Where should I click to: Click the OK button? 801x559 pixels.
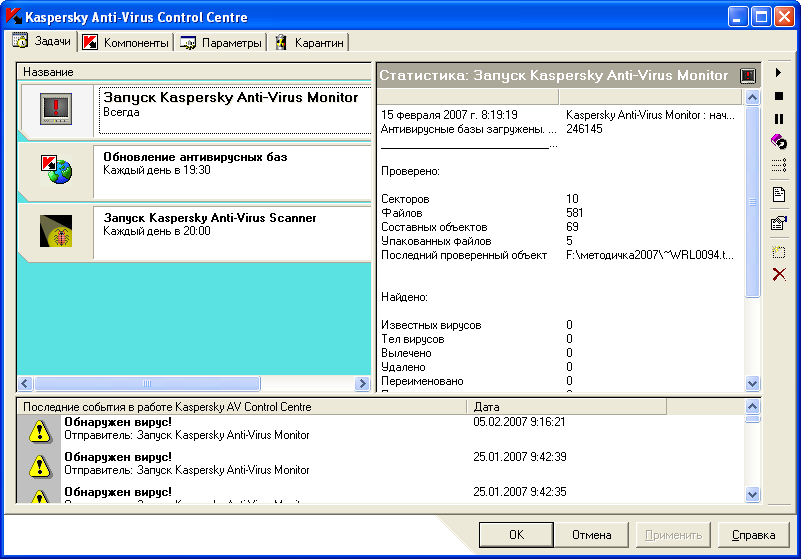tap(516, 534)
